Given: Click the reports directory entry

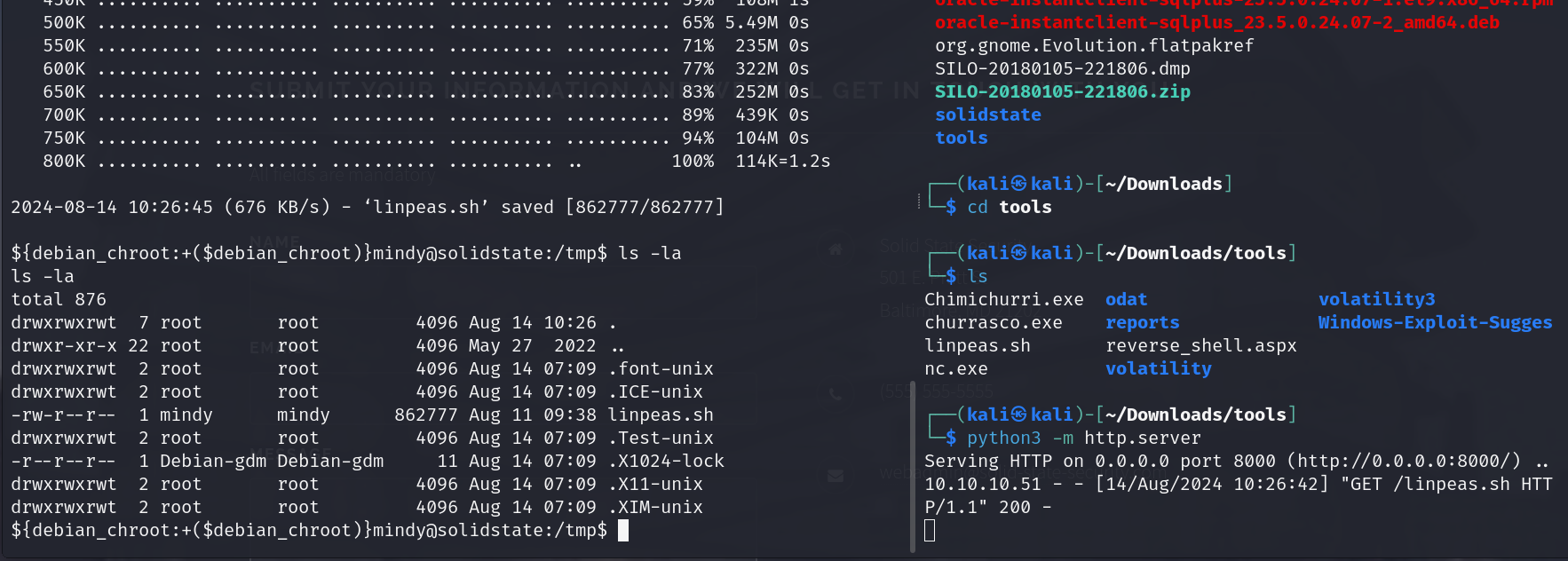Looking at the screenshot, I should (1142, 322).
